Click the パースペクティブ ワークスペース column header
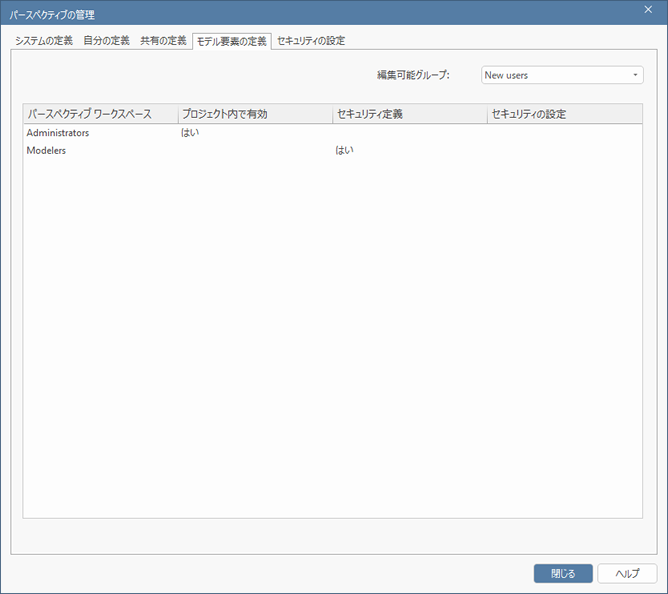This screenshot has height=594, width=668. 101,114
